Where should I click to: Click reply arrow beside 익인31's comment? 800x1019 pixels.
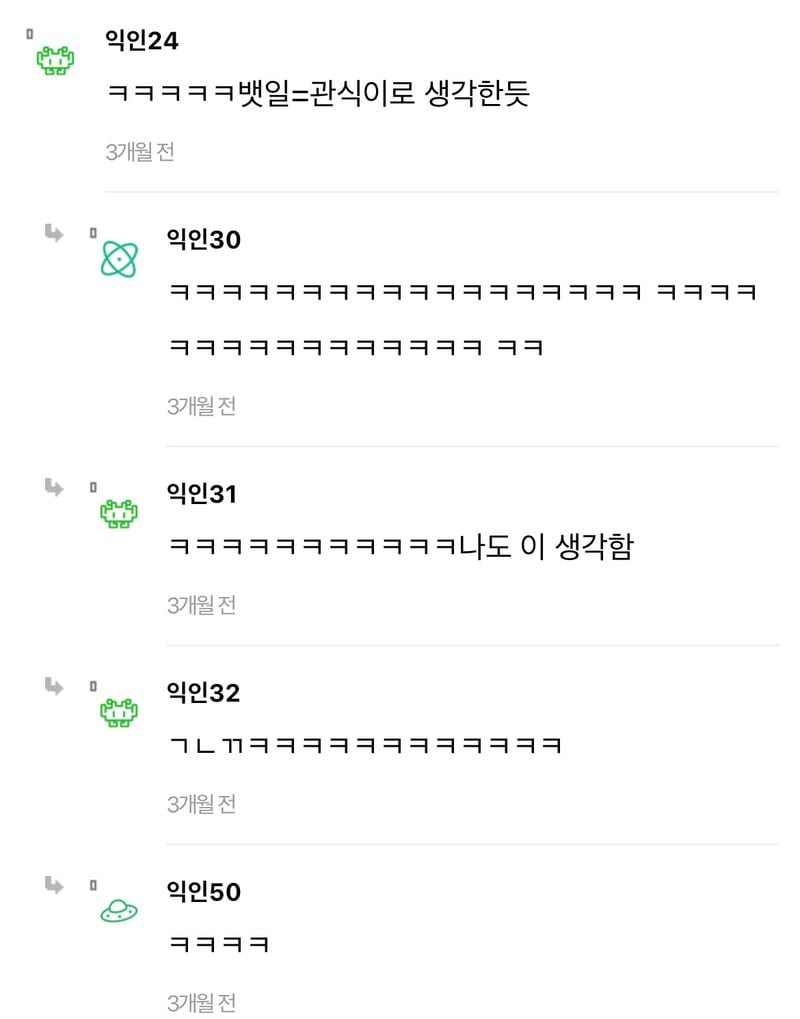click(x=54, y=487)
